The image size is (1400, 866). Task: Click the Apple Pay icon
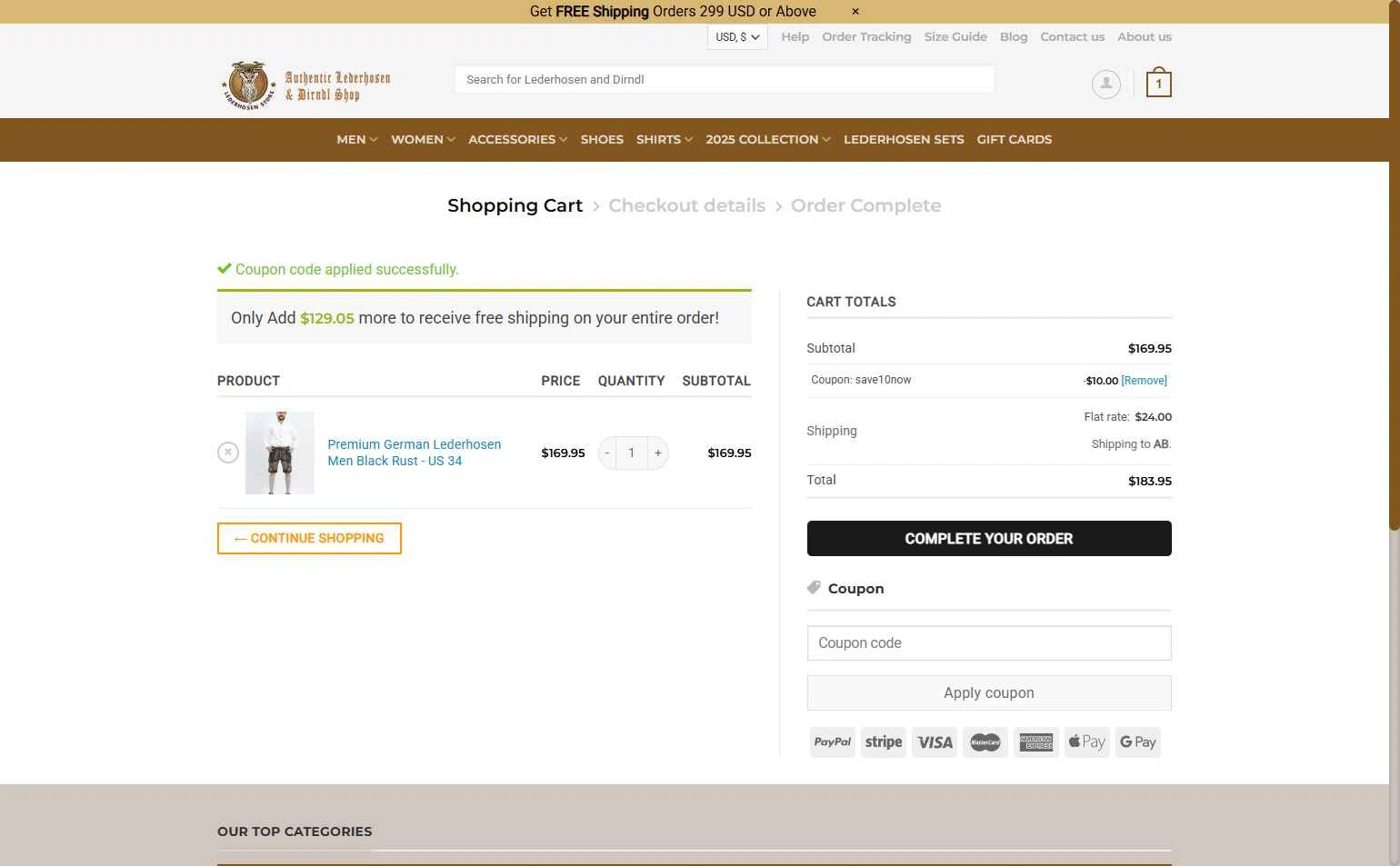pos(1087,742)
